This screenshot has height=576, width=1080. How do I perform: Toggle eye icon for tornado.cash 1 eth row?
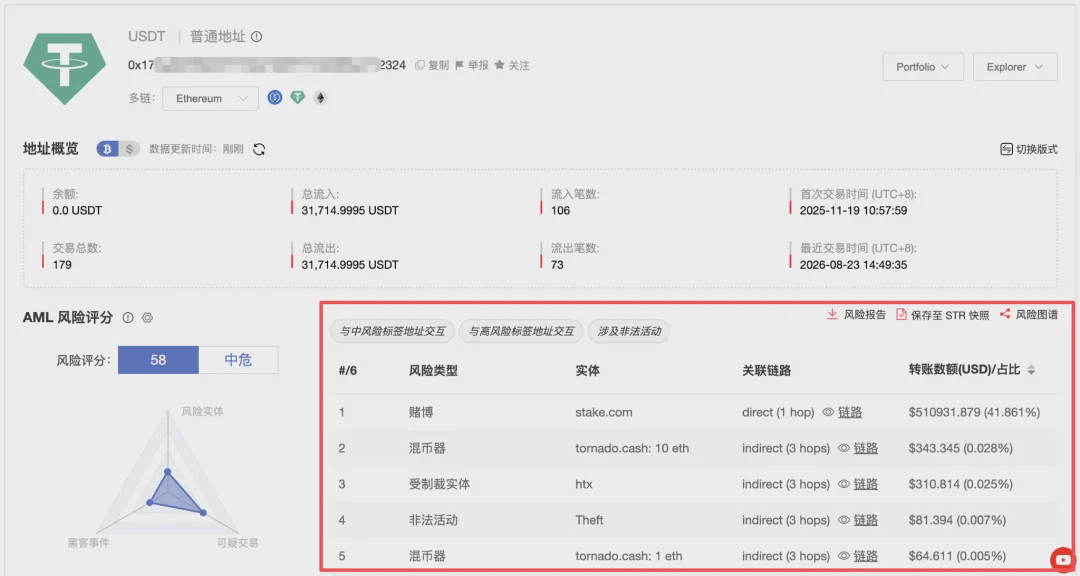pyautogui.click(x=844, y=555)
